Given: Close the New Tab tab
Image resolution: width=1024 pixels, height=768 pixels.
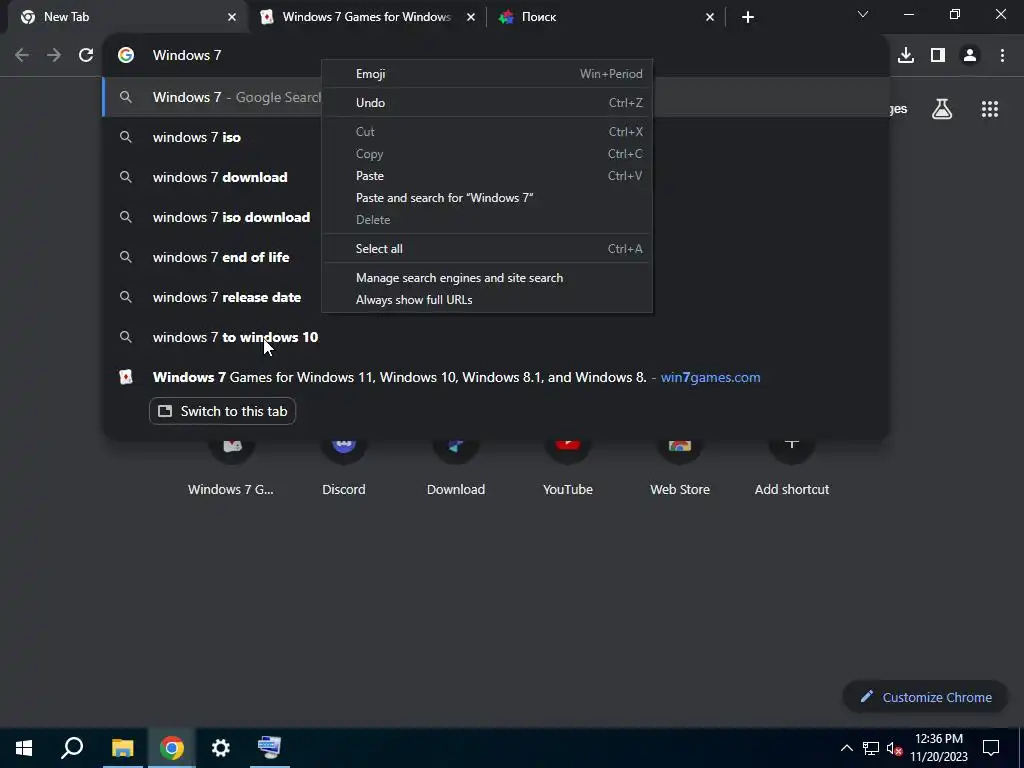Looking at the screenshot, I should (232, 17).
